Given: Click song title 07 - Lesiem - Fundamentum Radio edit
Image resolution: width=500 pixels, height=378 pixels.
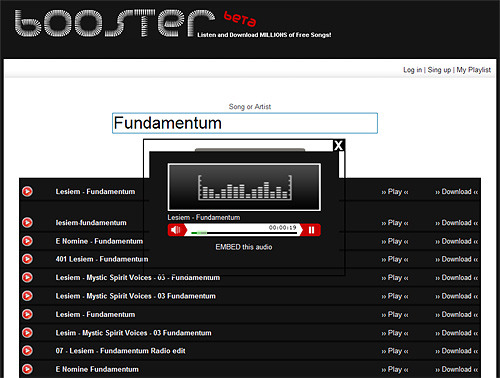Looking at the screenshot, I should coord(120,351).
